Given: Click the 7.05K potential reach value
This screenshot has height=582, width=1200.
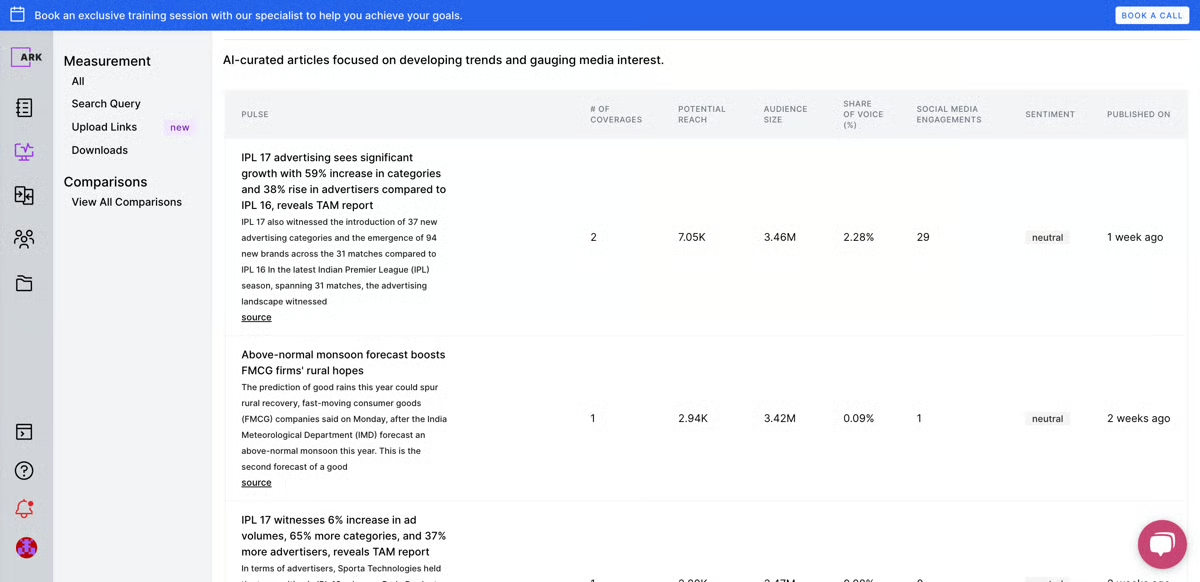Looking at the screenshot, I should point(692,238).
